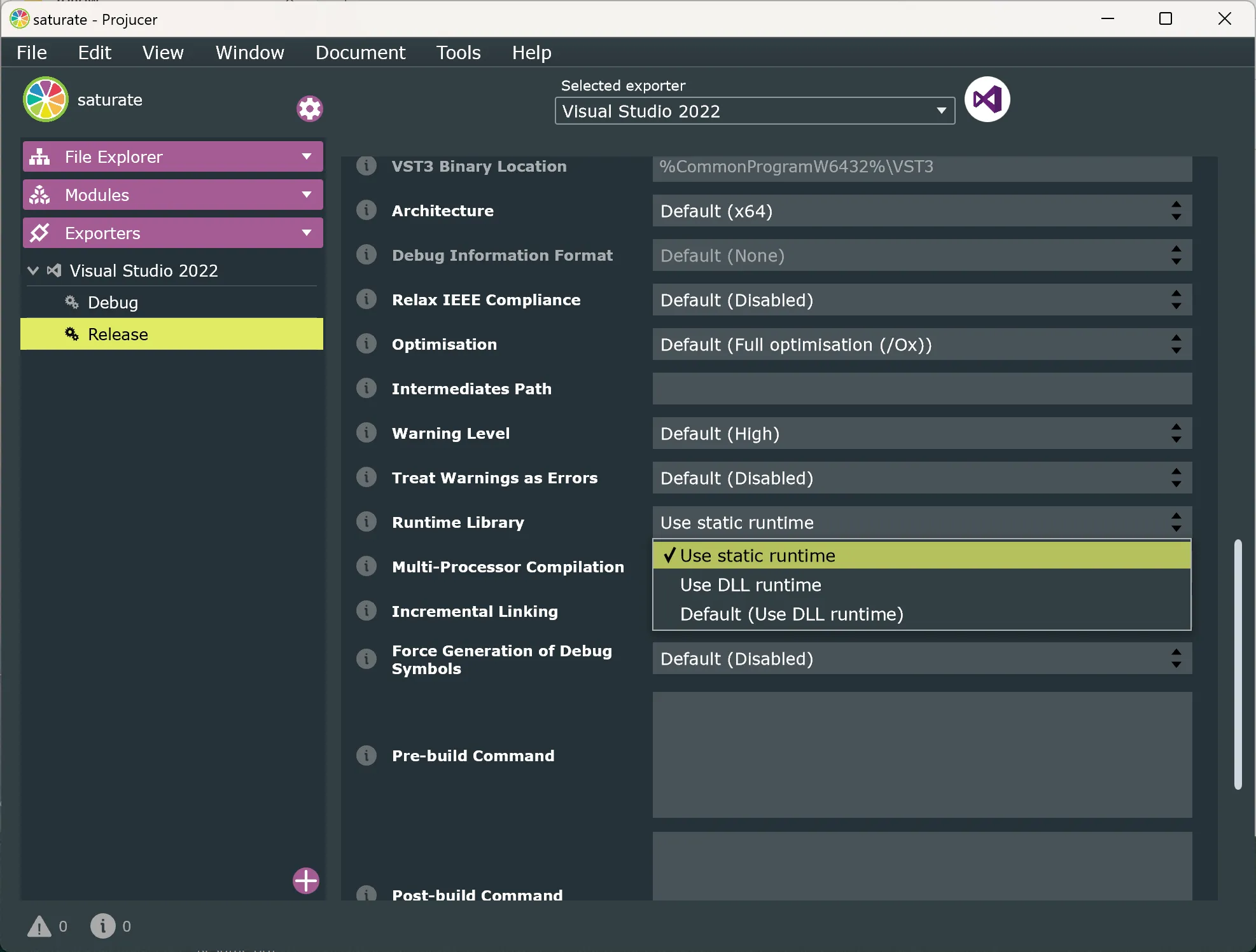
Task: Show info for Multi-Processor Compilation
Action: [366, 566]
